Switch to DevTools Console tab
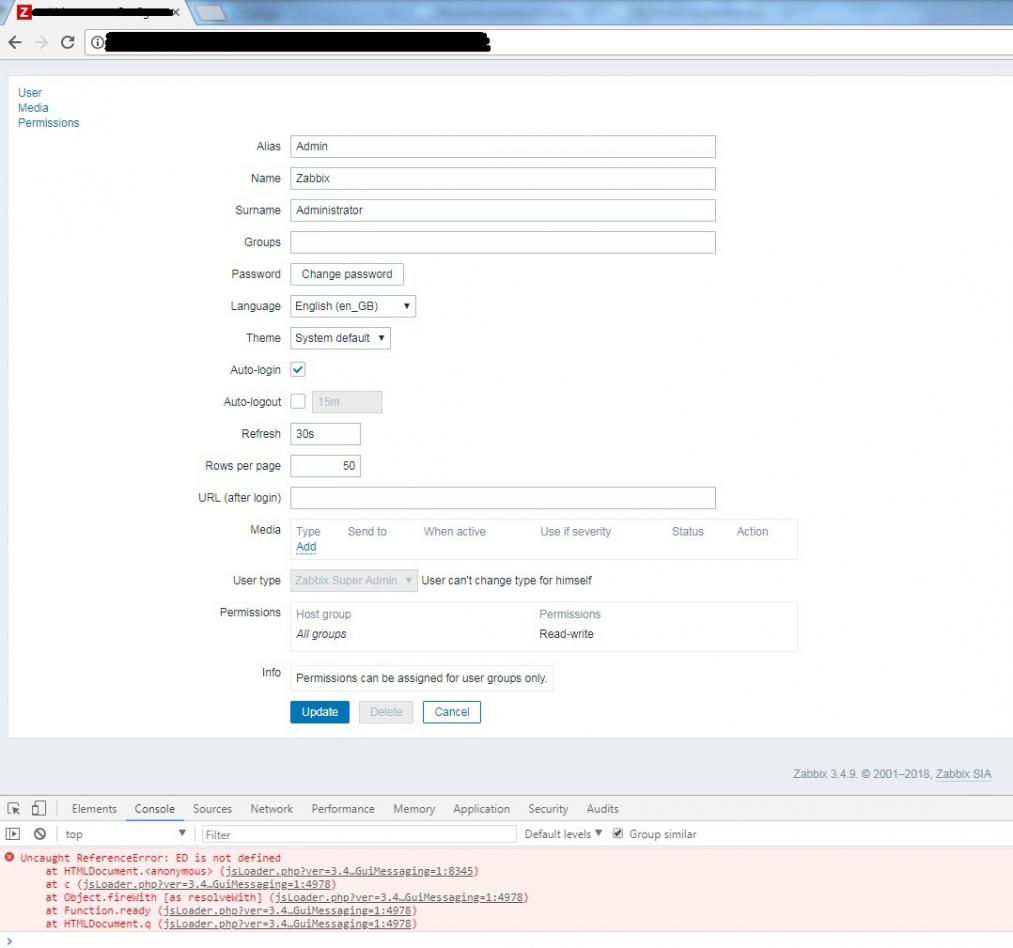This screenshot has width=1013, height=948. (154, 808)
